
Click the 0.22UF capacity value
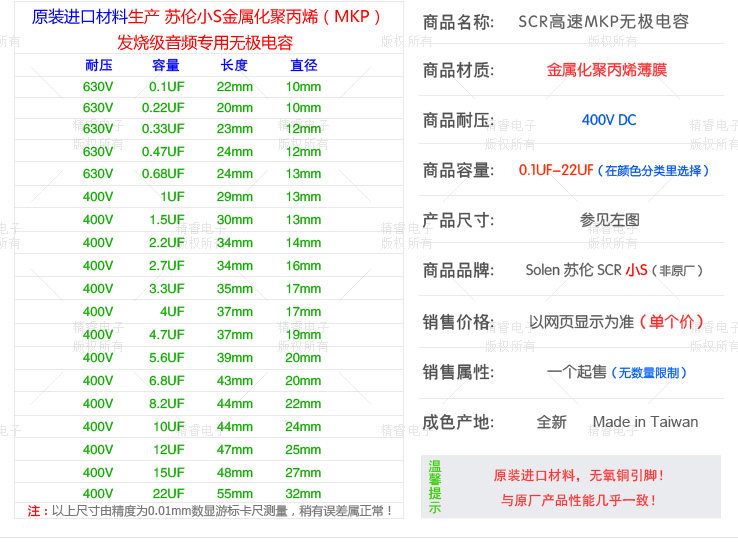(163, 108)
